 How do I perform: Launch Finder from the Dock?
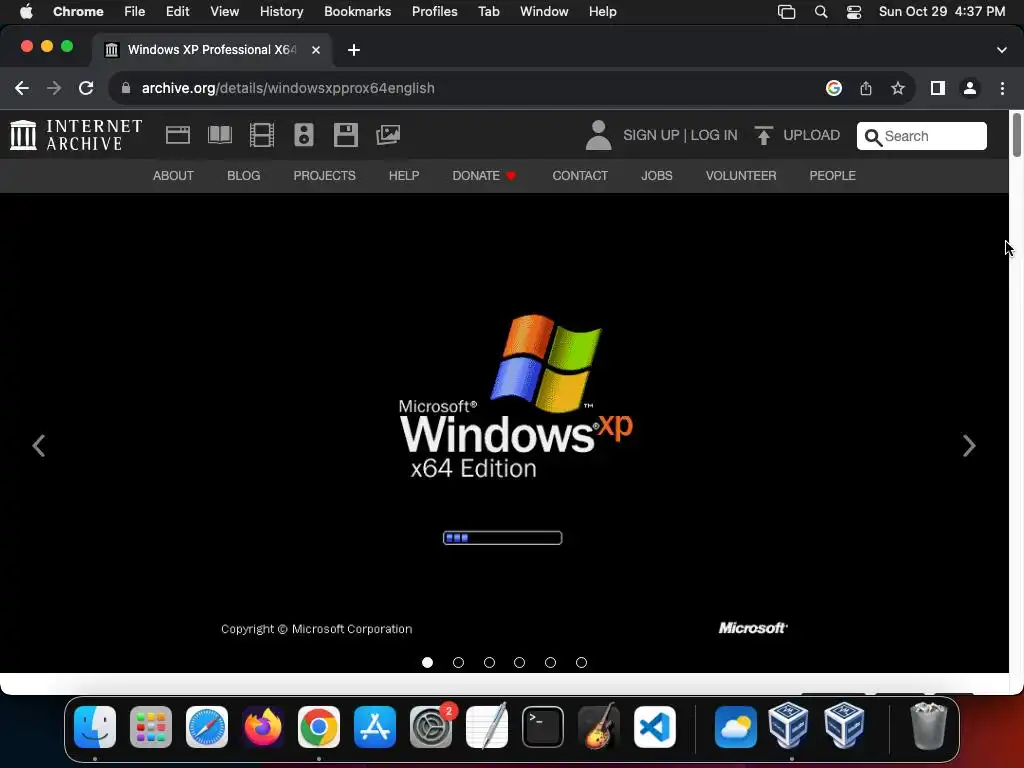(95, 727)
